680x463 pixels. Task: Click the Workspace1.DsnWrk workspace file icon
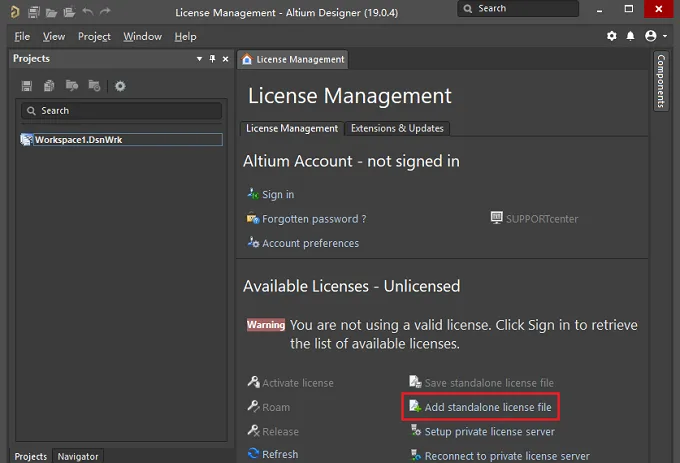pyautogui.click(x=26, y=140)
